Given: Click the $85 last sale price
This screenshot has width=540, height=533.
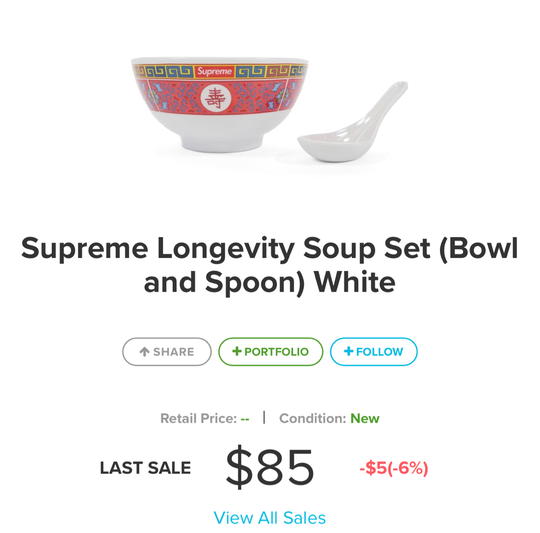Looking at the screenshot, I should click(x=270, y=467).
